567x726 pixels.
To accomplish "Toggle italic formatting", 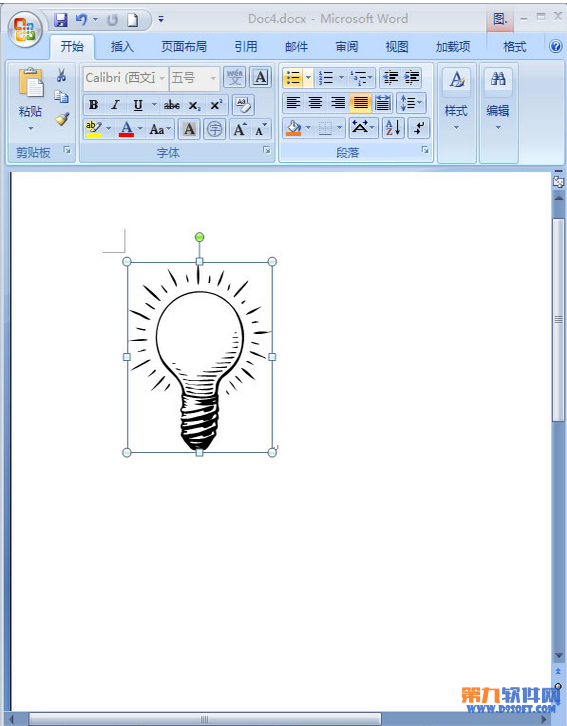I will tap(115, 105).
